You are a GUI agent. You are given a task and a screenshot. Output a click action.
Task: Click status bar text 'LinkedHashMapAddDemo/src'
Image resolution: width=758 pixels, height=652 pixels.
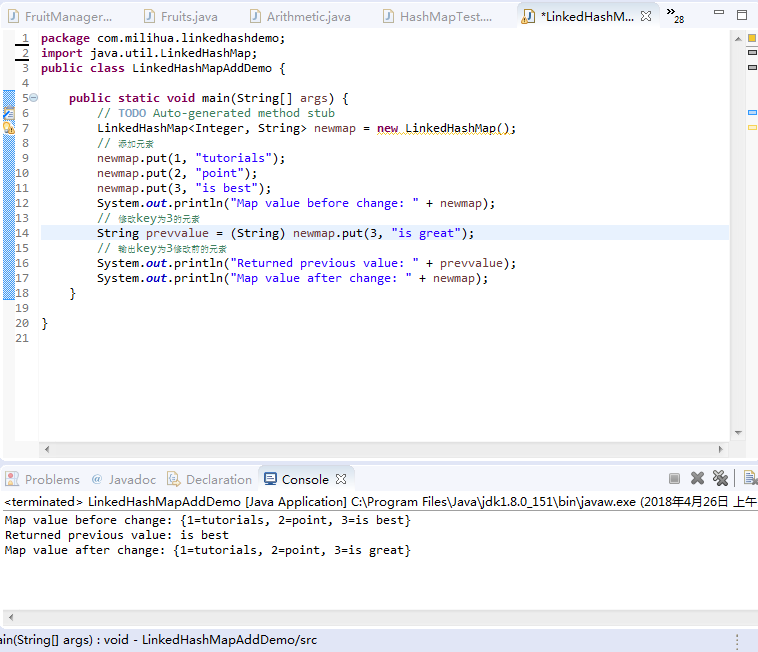point(230,640)
